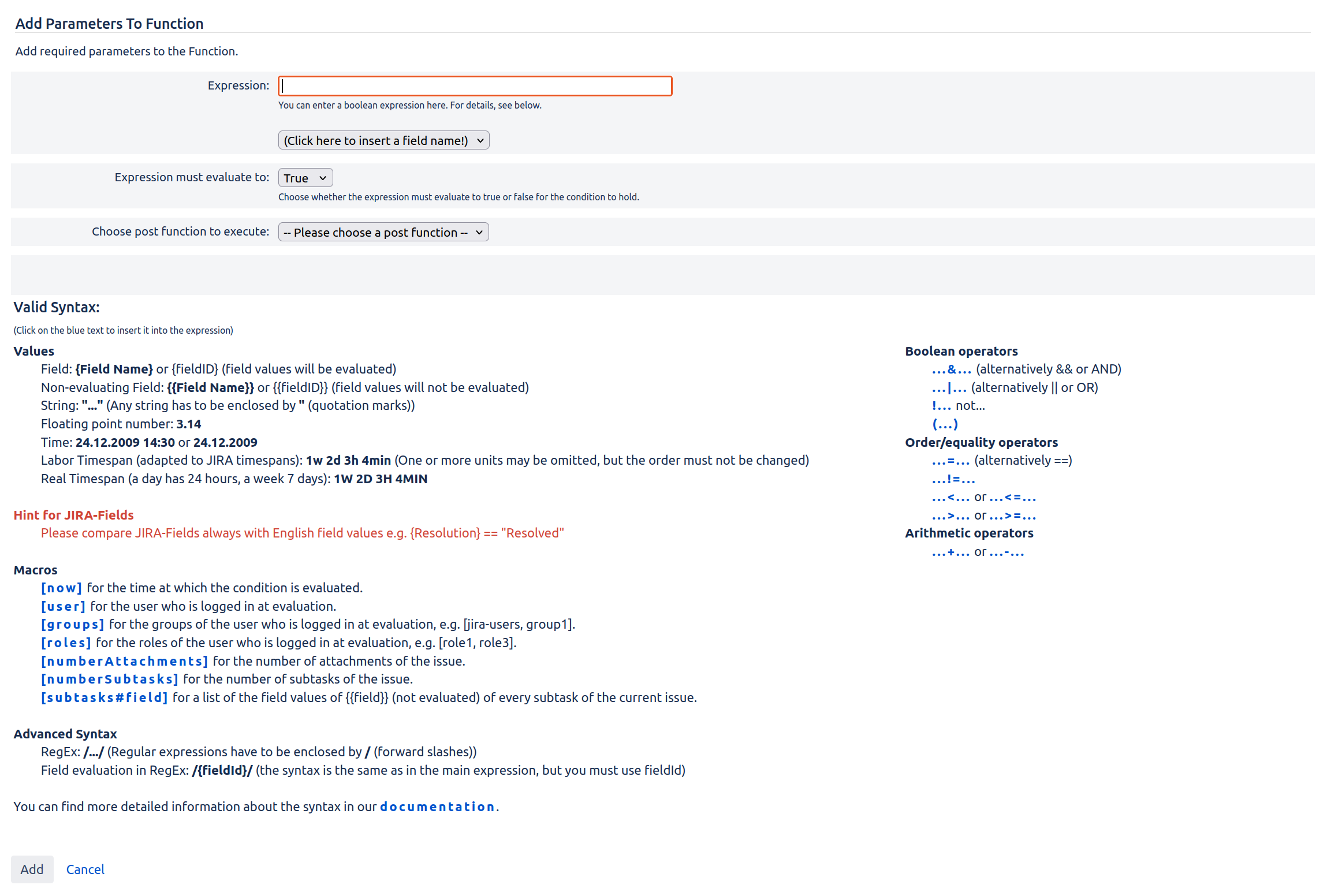Open the field name insertion dropdown
The image size is (1327, 896).
point(383,140)
